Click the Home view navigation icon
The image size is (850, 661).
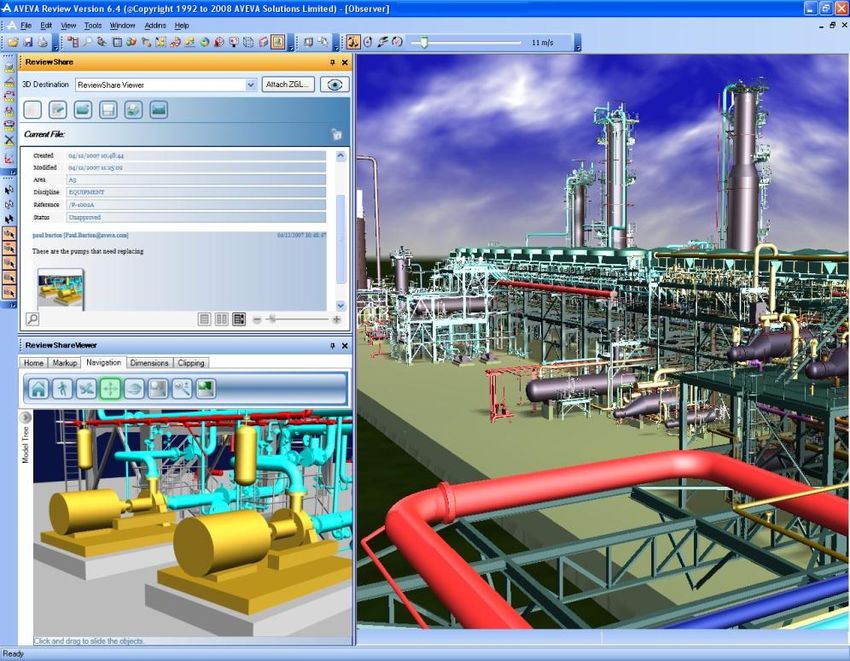click(38, 388)
